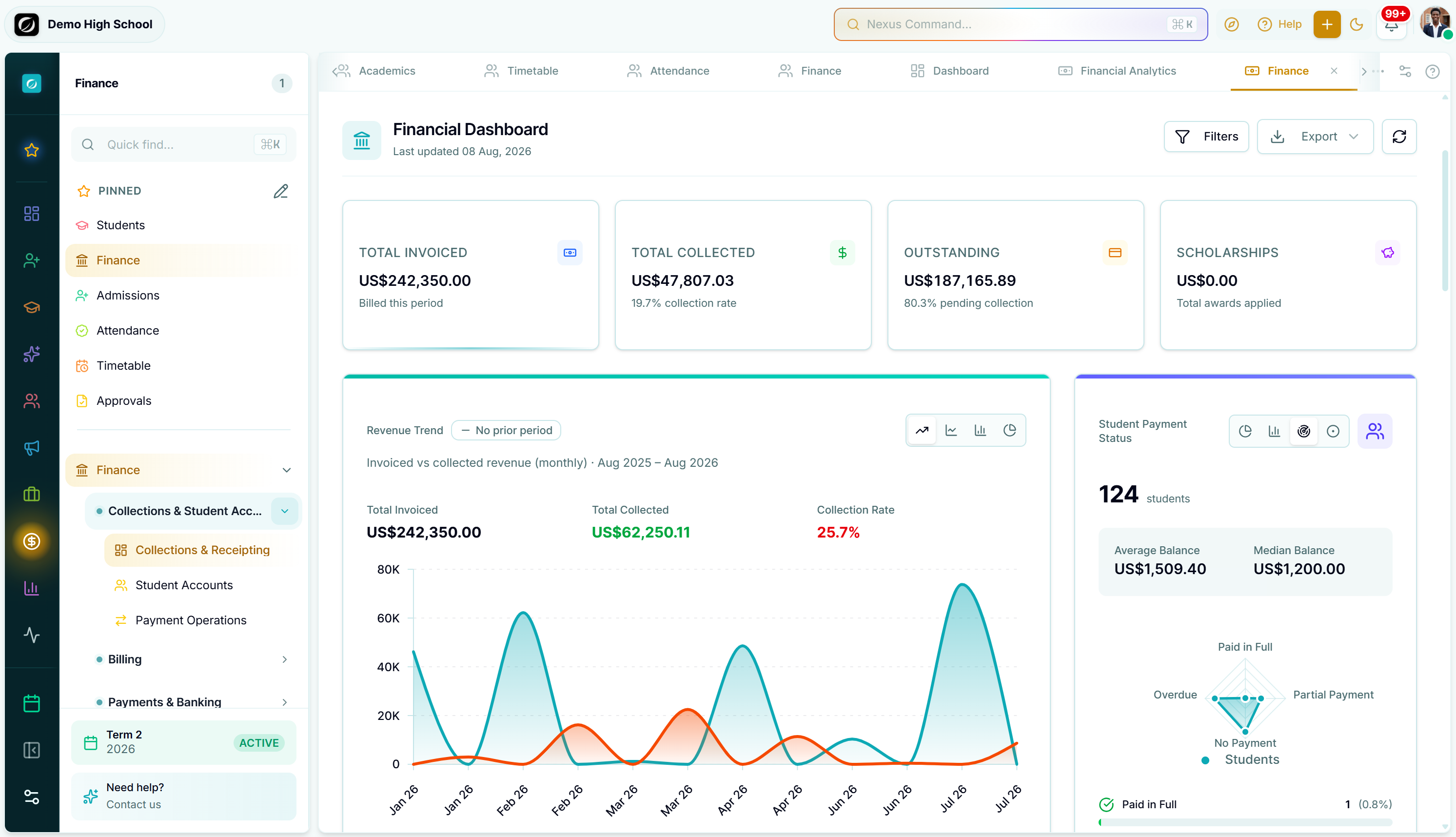Viewport: 1456px width, 837px height.
Task: Select the dollar finance icon in left rail
Action: (x=32, y=541)
